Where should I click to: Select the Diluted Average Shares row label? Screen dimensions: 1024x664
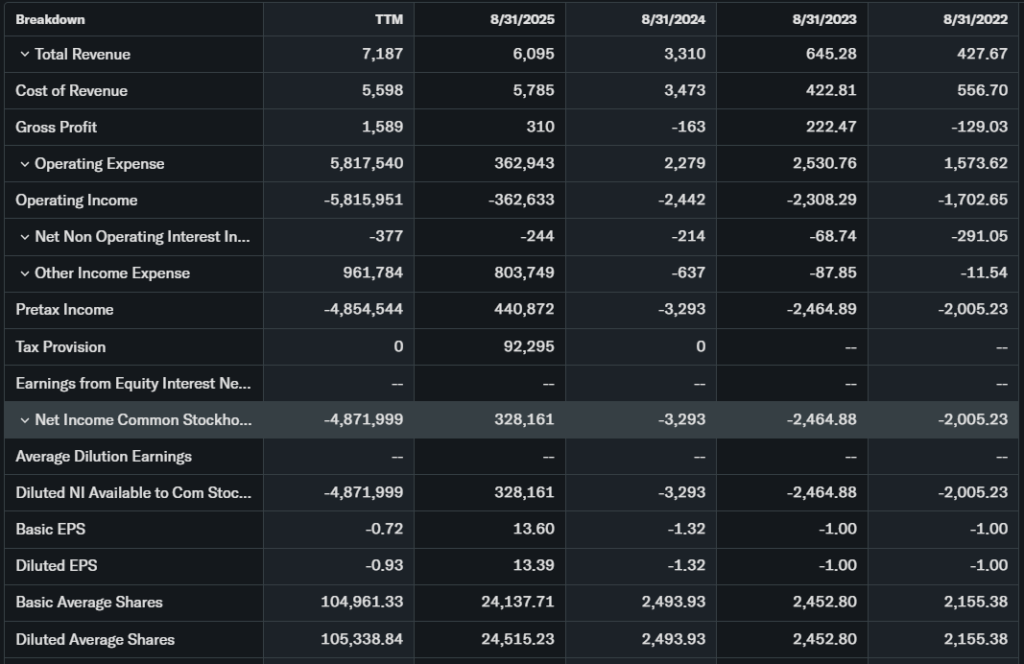pyautogui.click(x=95, y=639)
